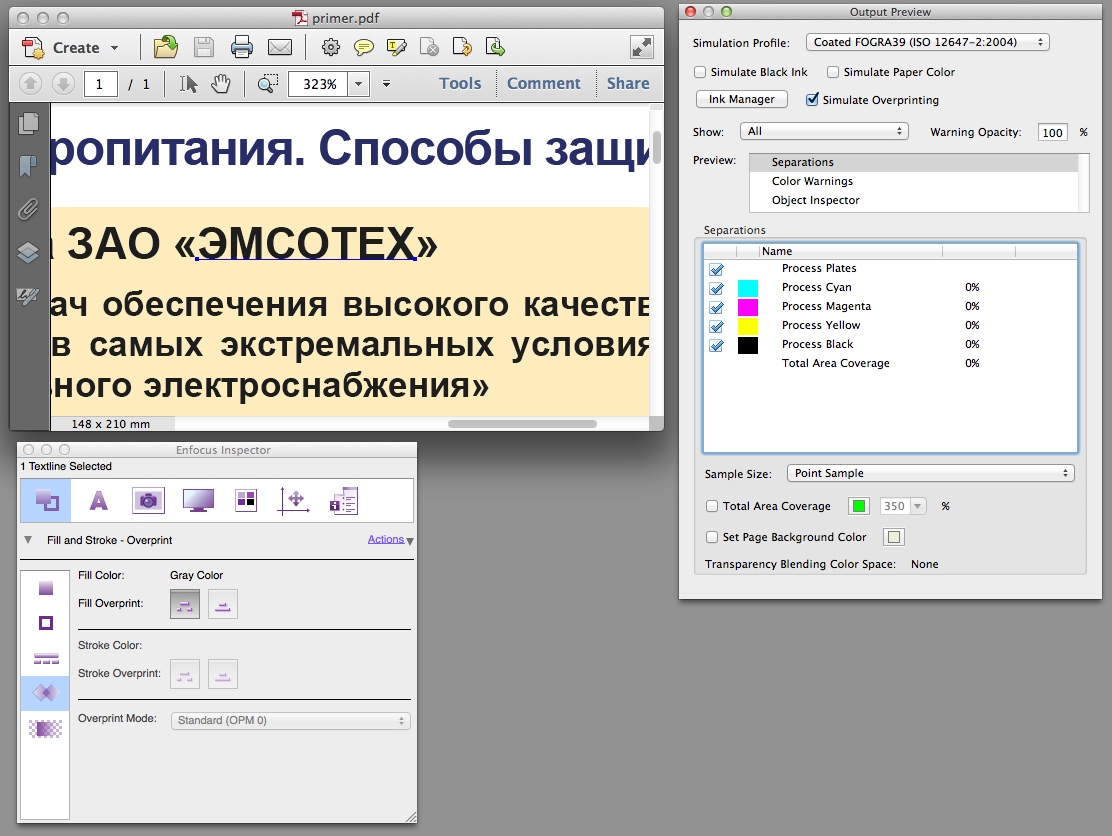Add a sticky note comment
Screen dimensions: 1112x836
pos(364,48)
